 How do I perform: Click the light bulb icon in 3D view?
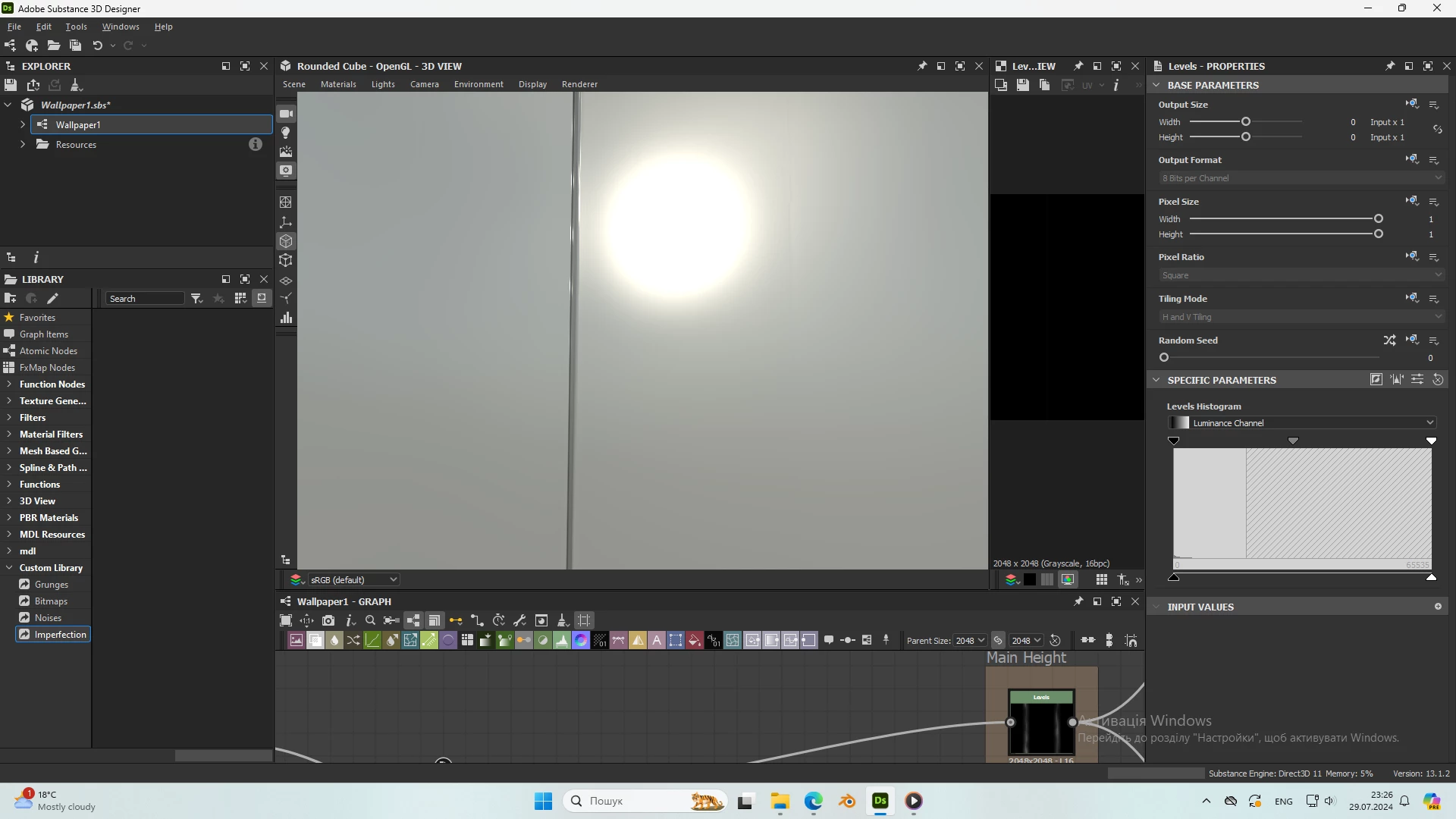286,133
